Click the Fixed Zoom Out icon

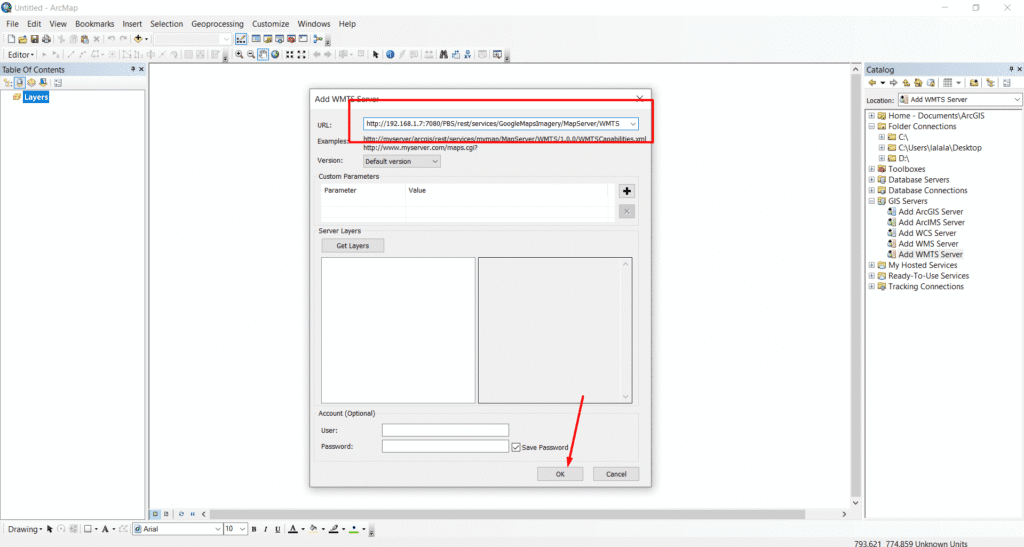[x=301, y=55]
